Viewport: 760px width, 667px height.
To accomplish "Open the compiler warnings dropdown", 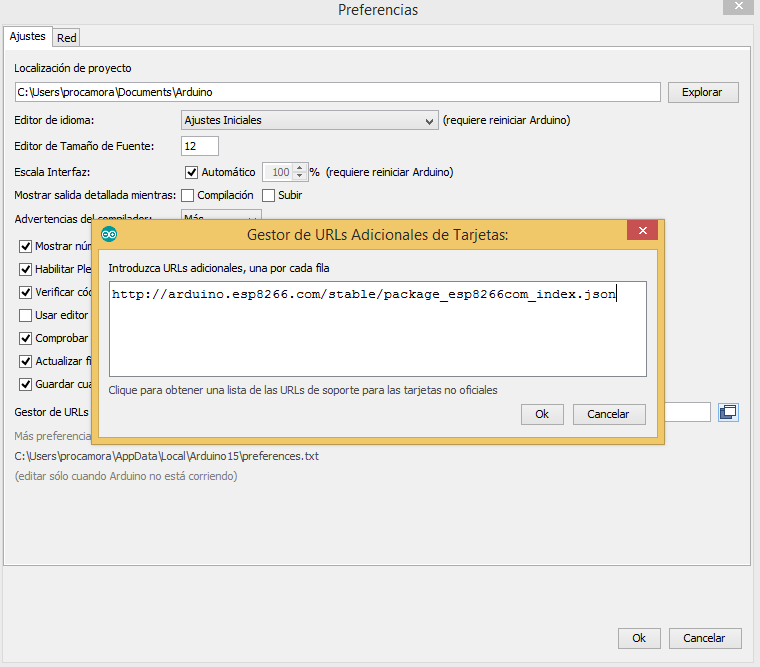I will tap(221, 215).
